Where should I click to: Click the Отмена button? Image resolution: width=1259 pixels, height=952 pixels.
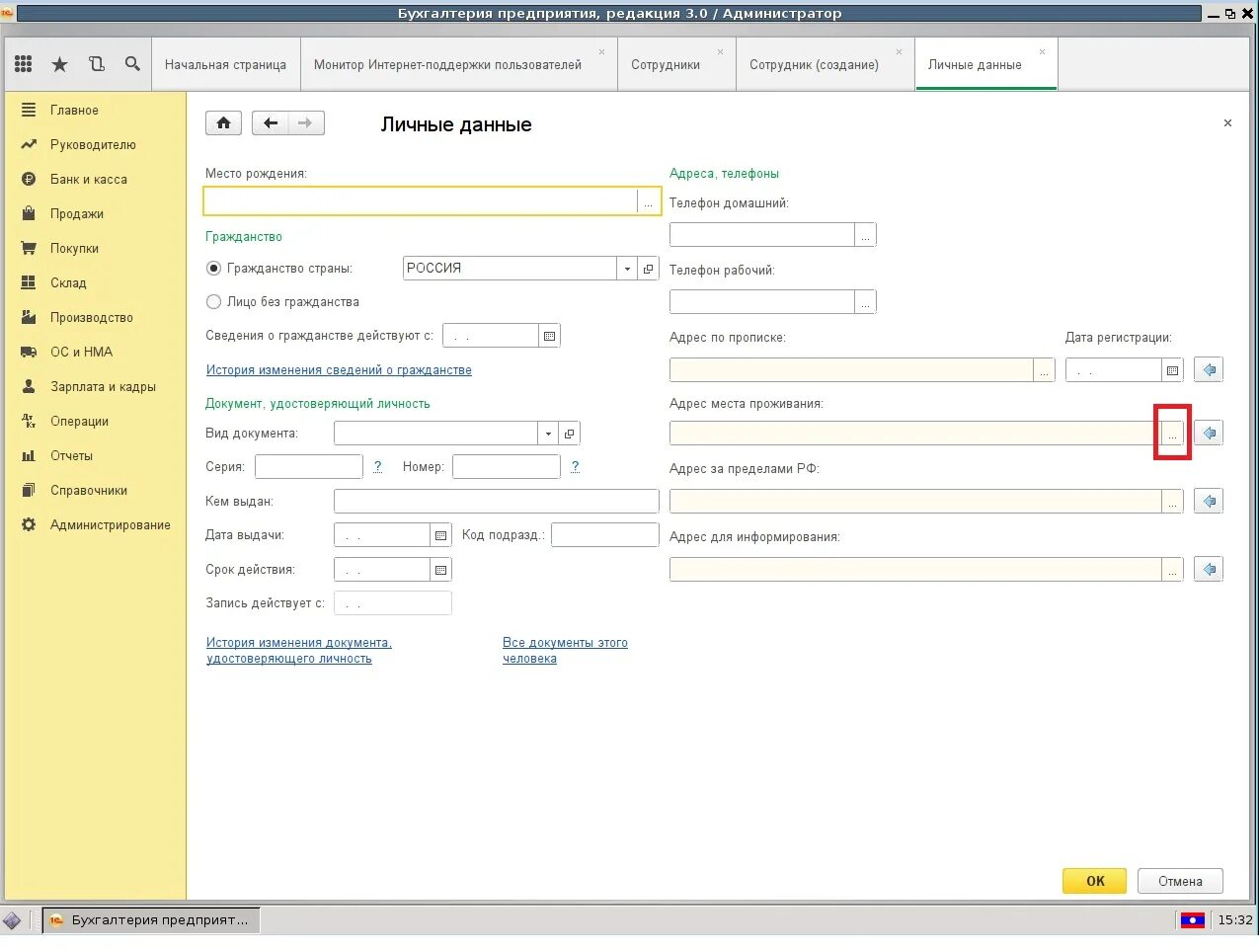pos(1180,881)
